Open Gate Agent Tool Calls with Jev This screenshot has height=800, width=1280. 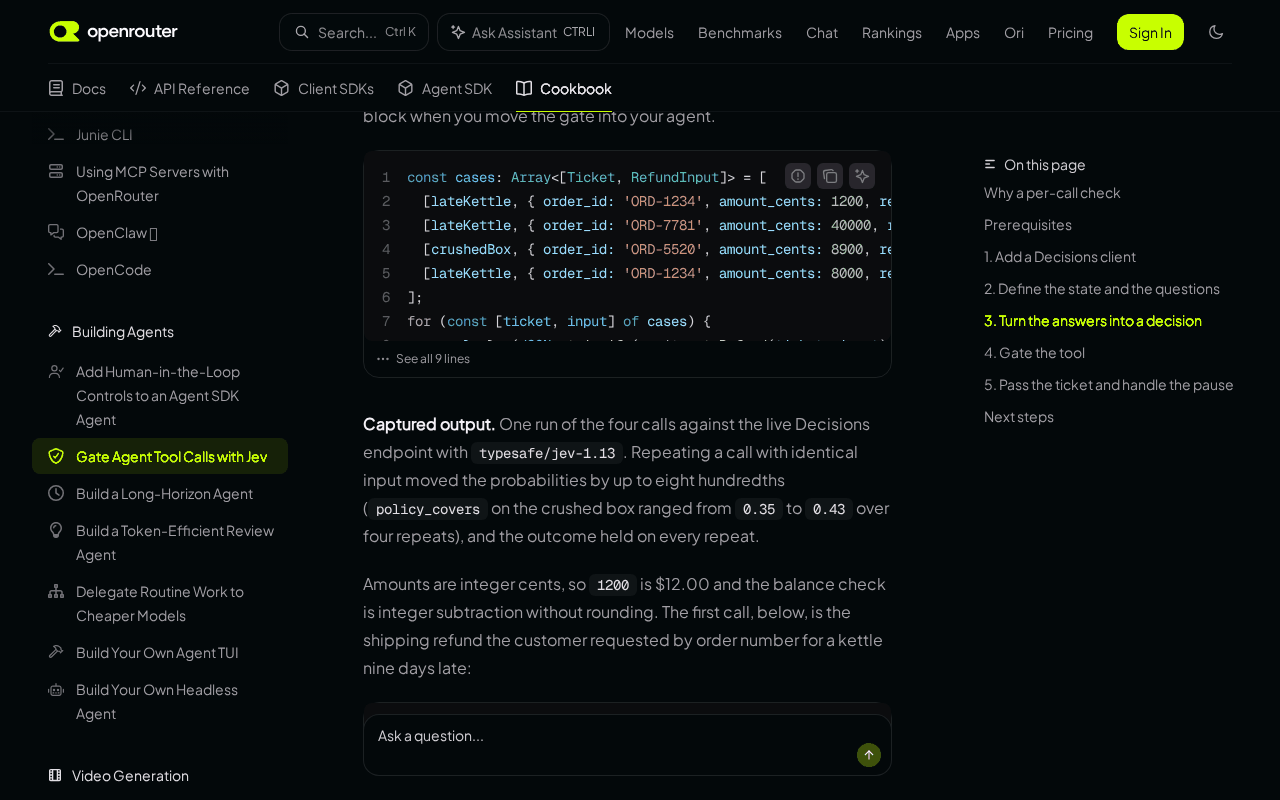point(160,456)
